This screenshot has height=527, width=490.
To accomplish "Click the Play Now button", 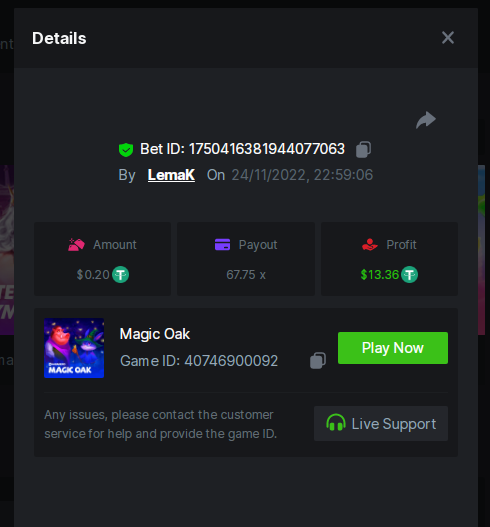I will (x=393, y=348).
